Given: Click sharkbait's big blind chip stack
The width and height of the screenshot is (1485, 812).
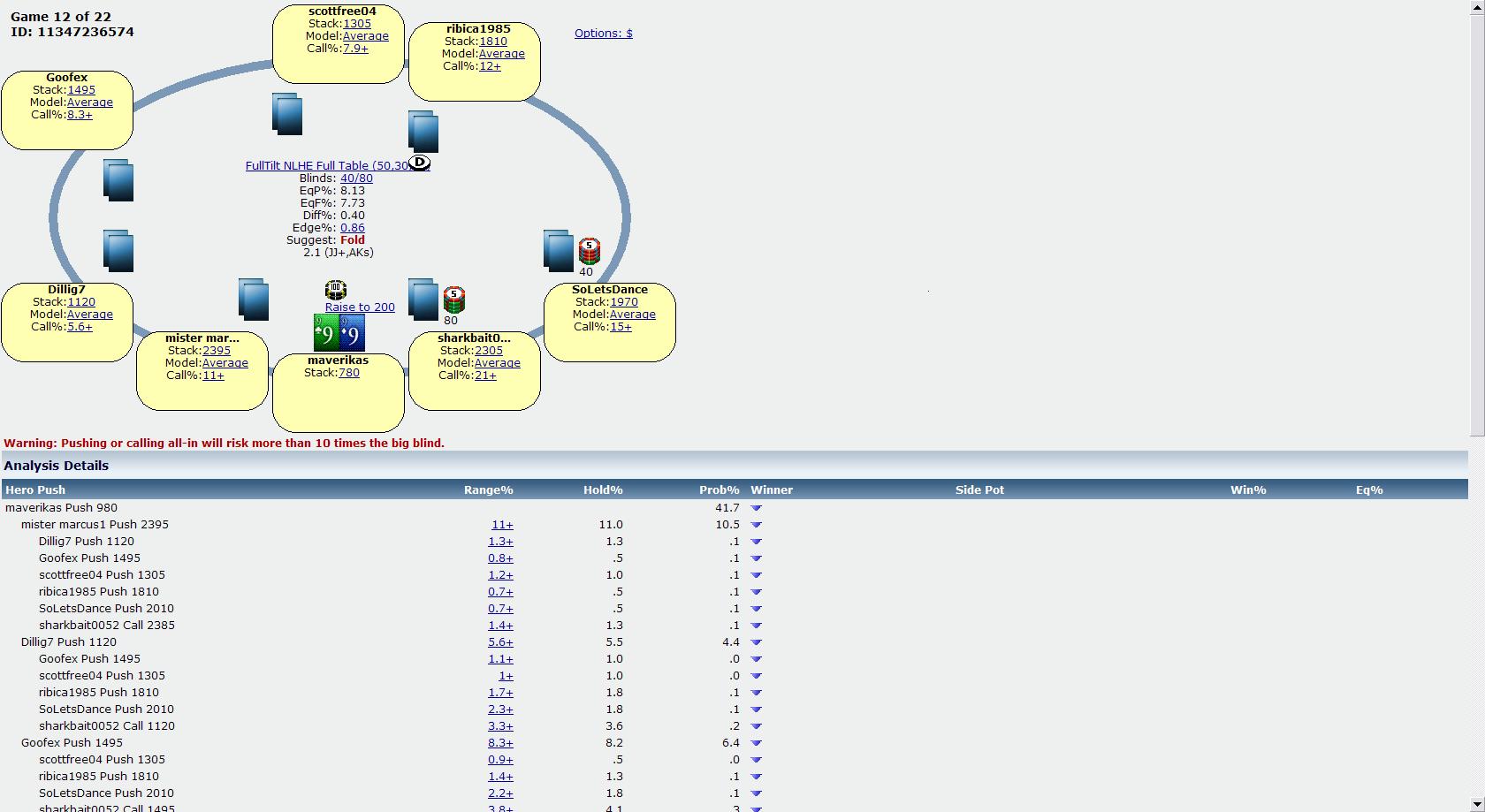Looking at the screenshot, I should pos(453,300).
